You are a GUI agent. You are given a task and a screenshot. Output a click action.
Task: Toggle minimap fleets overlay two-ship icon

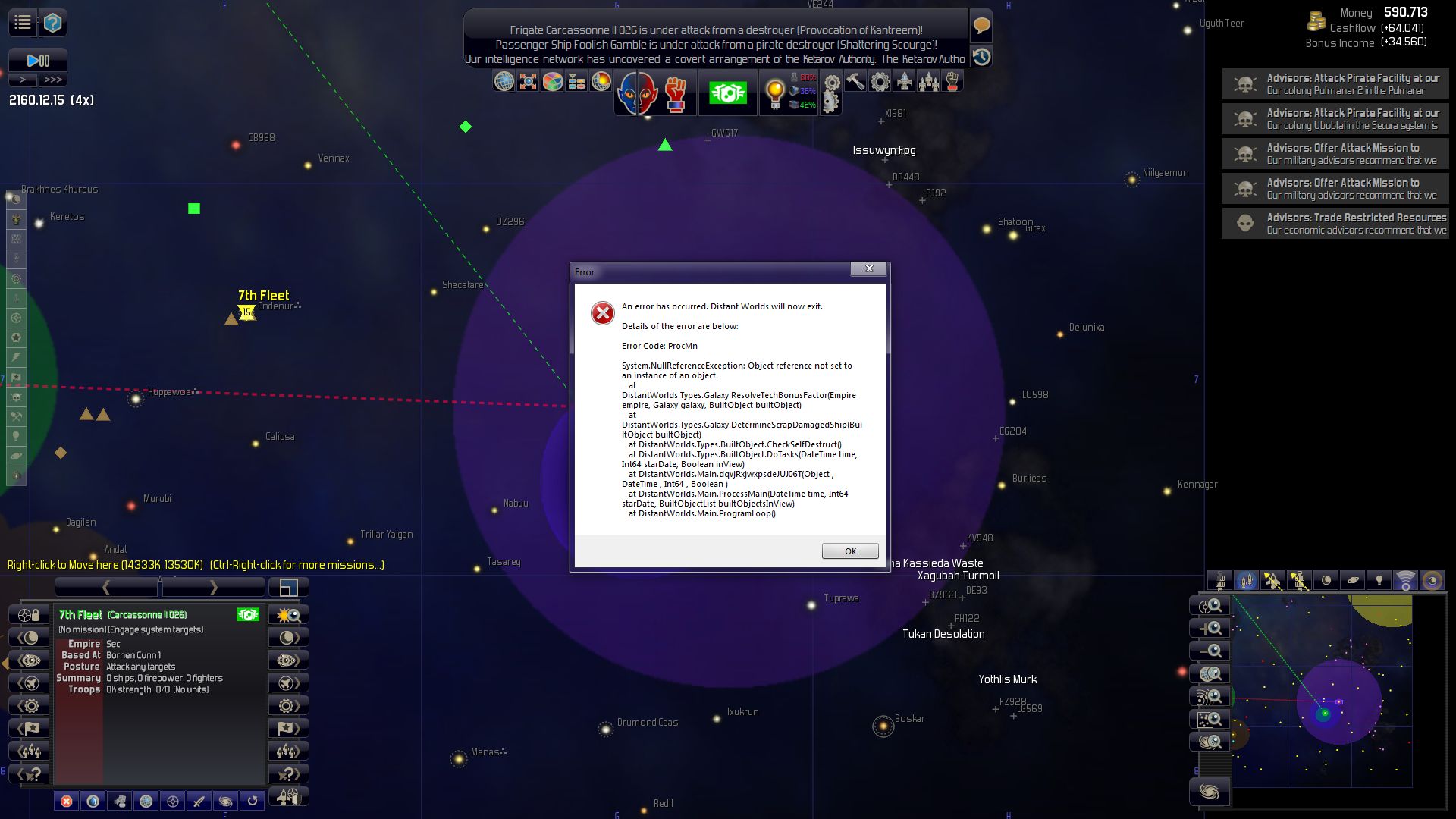[1246, 581]
